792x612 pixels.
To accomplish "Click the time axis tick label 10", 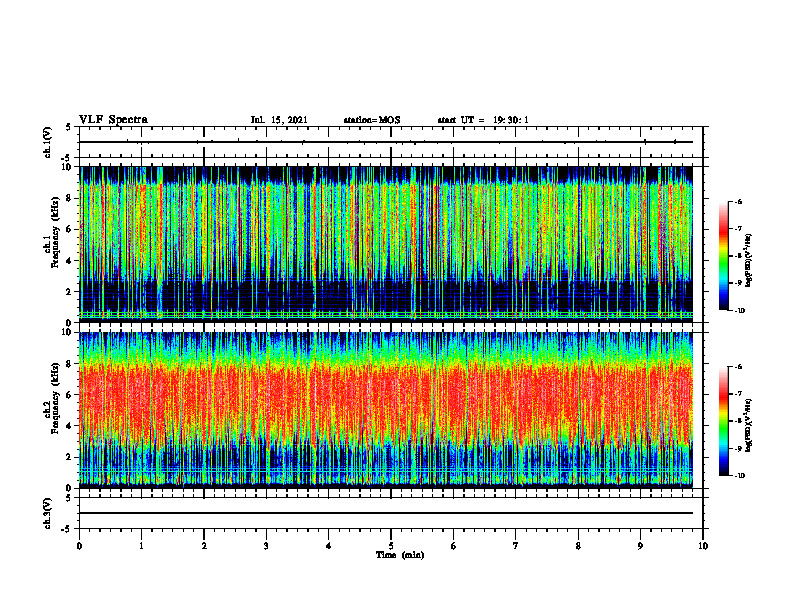I will [703, 546].
